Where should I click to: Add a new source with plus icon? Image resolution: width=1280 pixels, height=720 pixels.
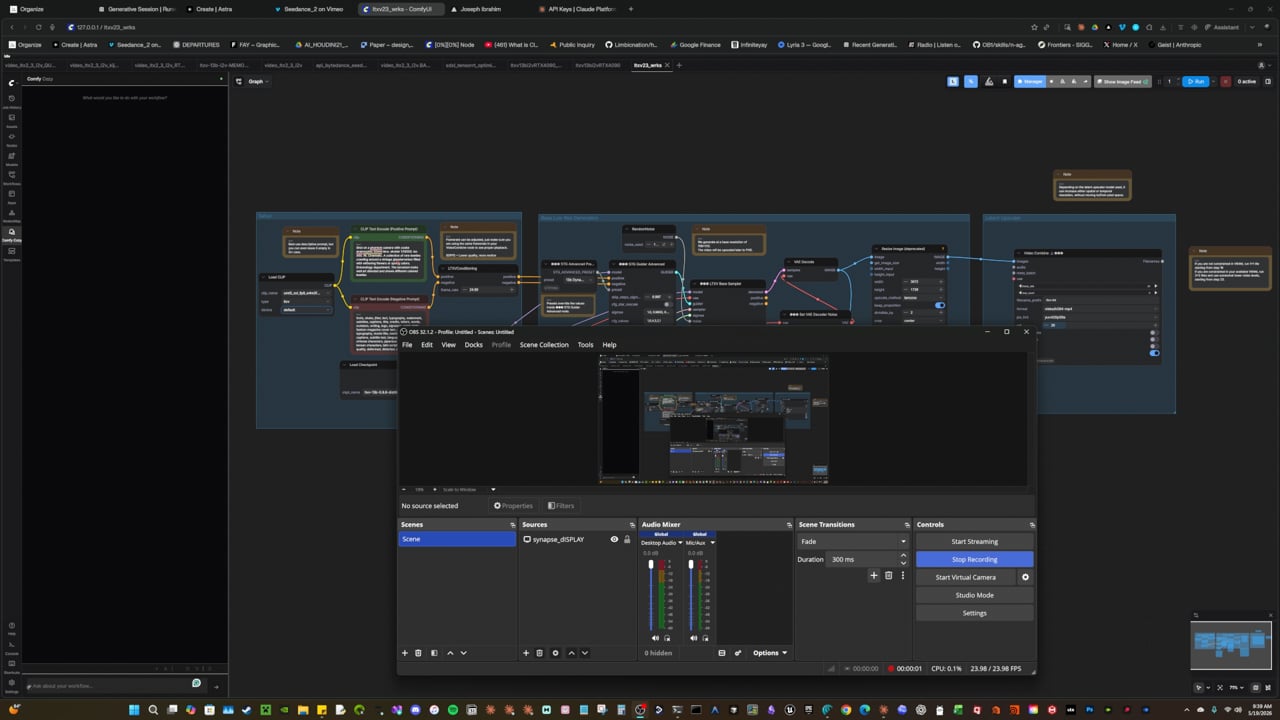tap(526, 653)
